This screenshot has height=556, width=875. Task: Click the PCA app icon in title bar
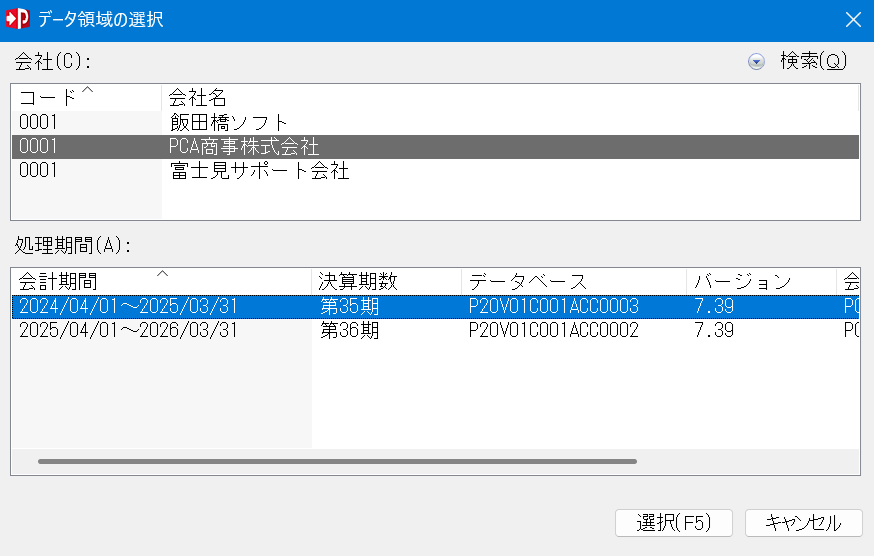point(17,19)
